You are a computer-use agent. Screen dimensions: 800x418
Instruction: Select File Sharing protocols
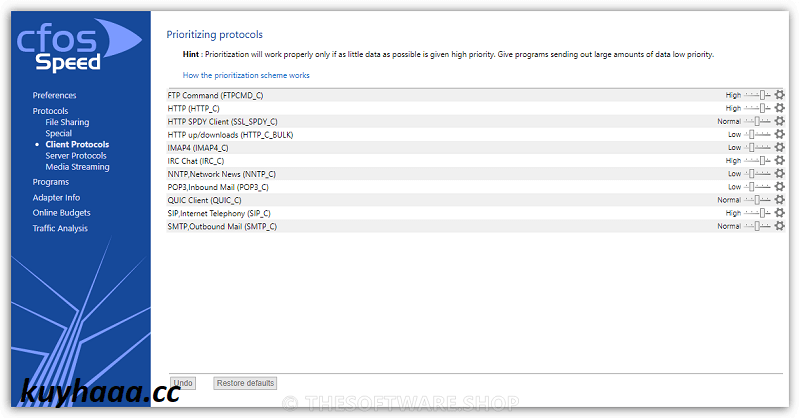tap(67, 122)
